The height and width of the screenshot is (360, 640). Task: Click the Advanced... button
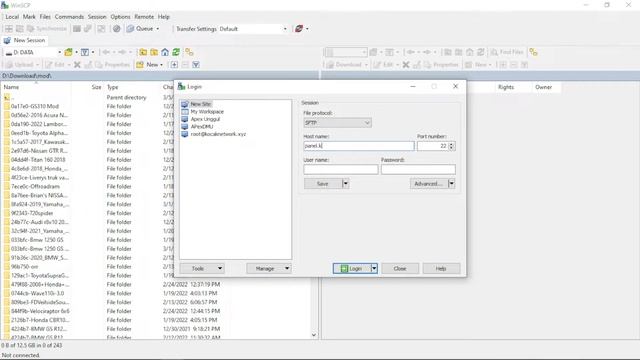pyautogui.click(x=429, y=184)
